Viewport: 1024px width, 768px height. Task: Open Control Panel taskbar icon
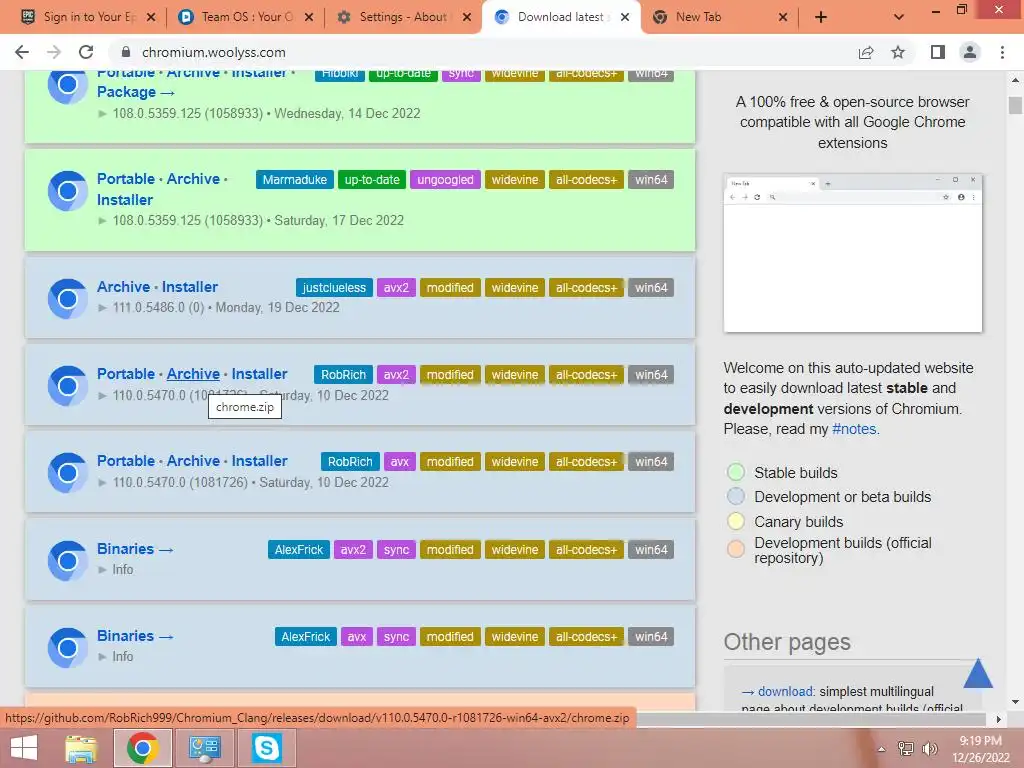[x=204, y=748]
